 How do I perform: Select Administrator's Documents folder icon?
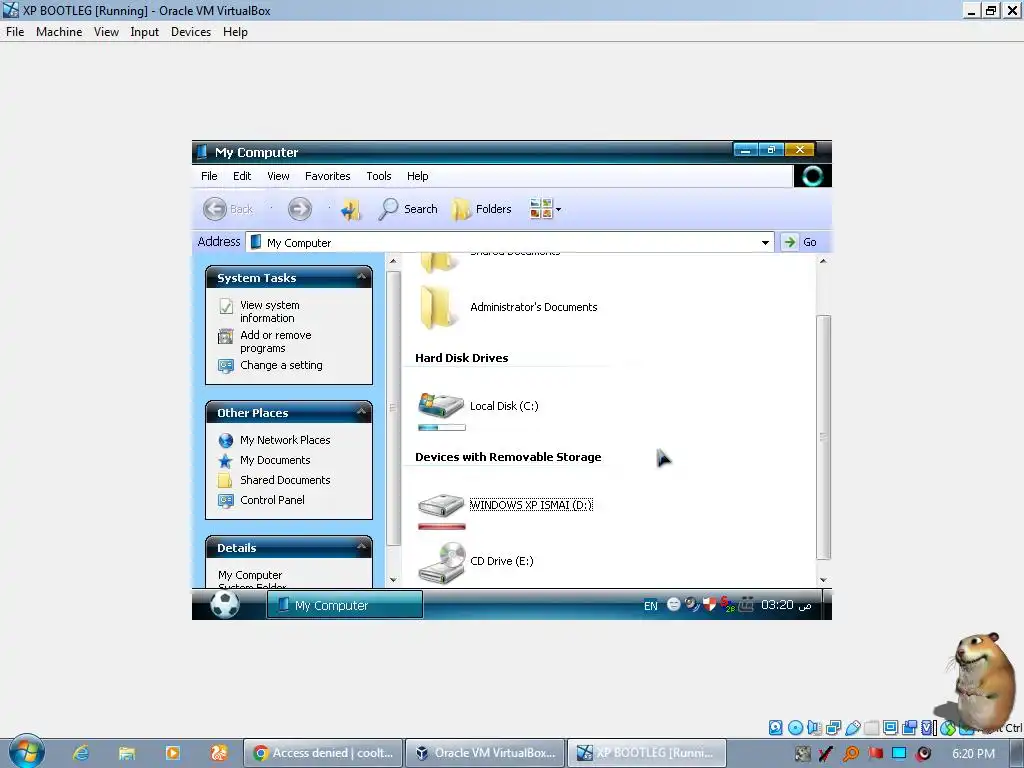tap(438, 307)
